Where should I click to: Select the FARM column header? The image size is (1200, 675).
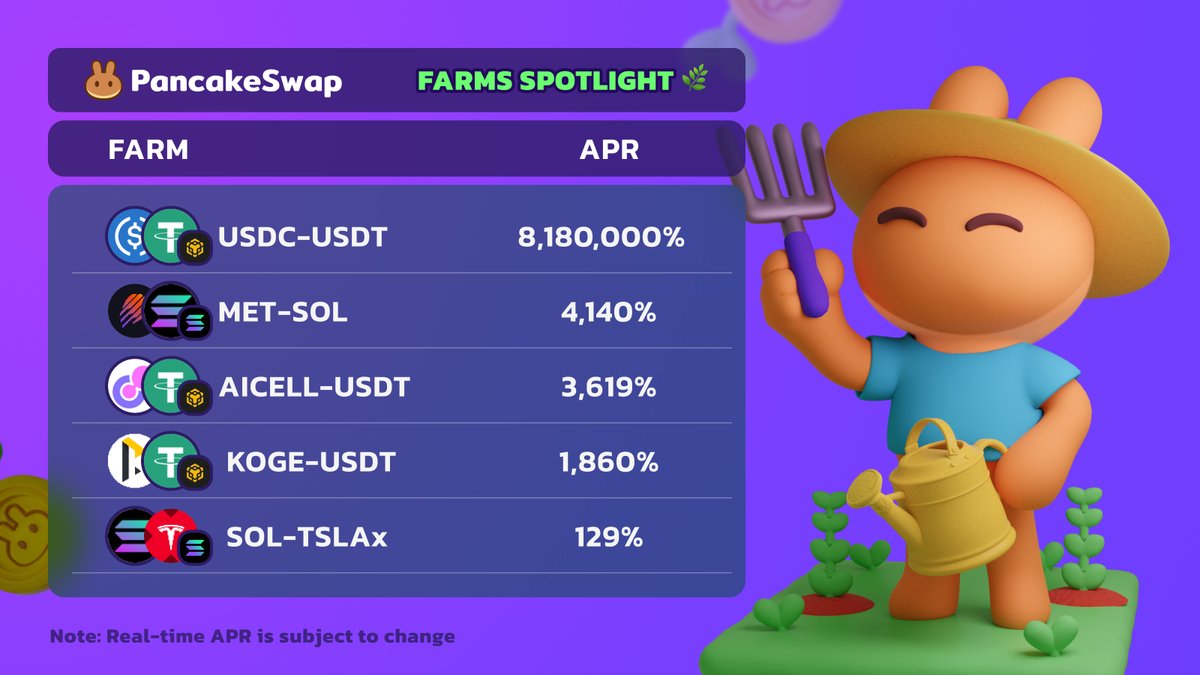[x=148, y=150]
